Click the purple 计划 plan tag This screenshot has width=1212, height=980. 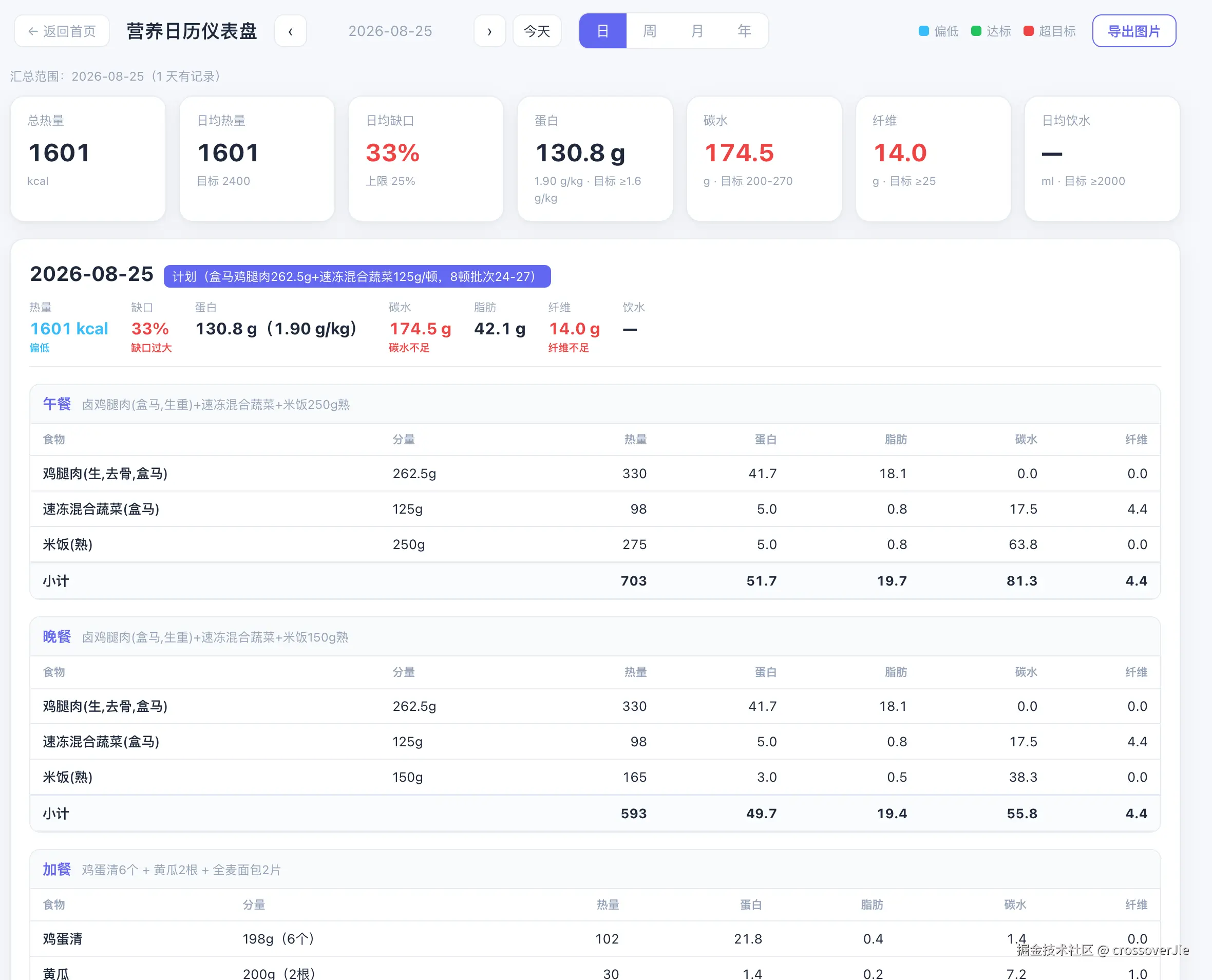[x=357, y=277]
